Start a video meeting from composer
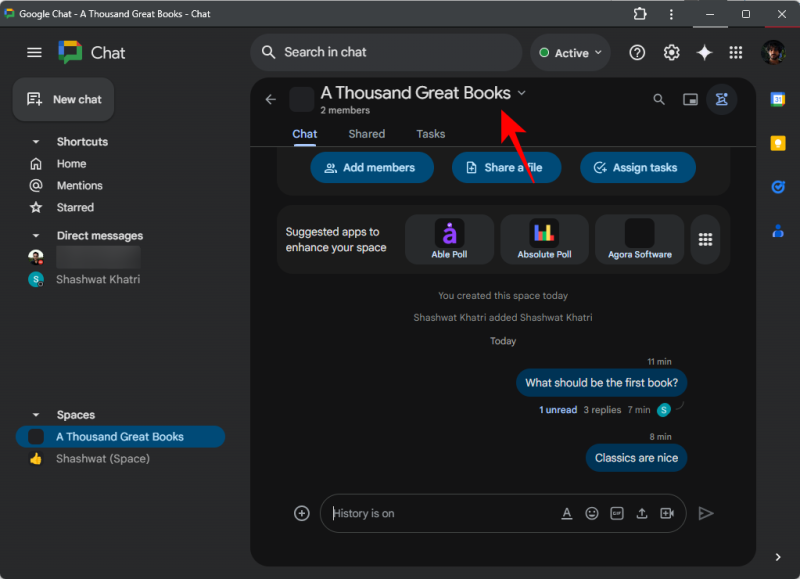 [x=667, y=513]
